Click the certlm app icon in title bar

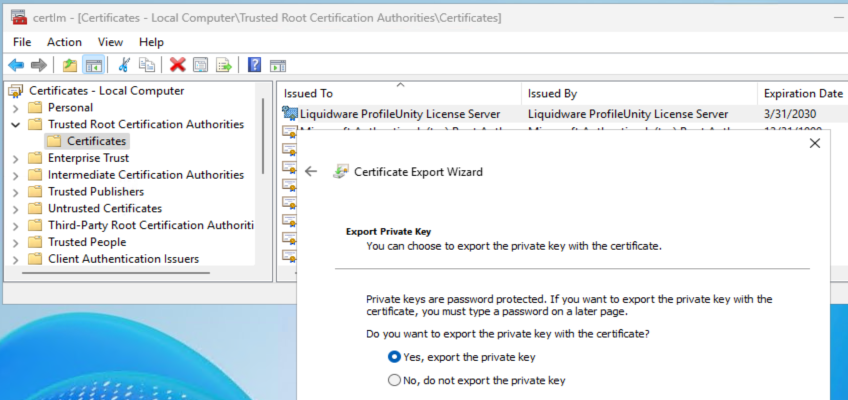19,17
